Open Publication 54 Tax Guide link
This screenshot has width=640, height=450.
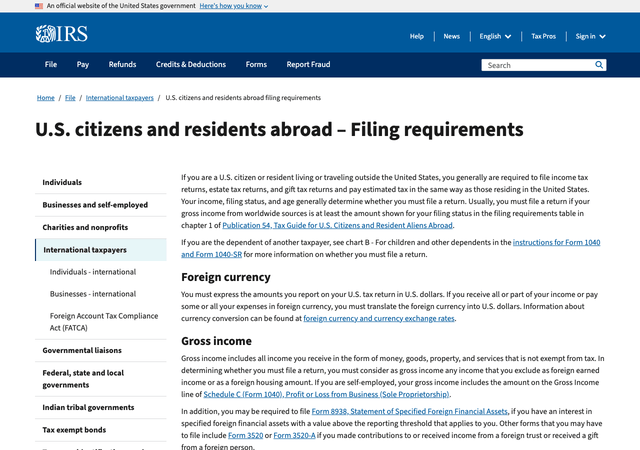coord(337,225)
